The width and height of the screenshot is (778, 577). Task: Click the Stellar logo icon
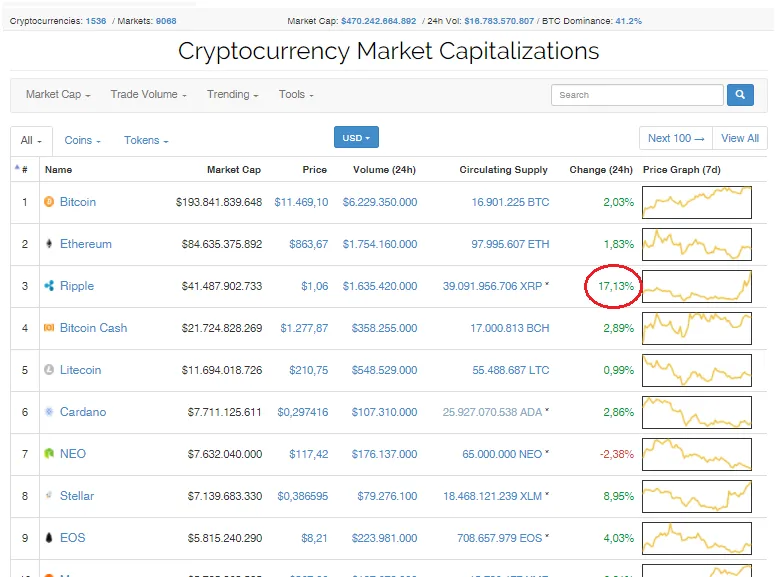coord(49,495)
